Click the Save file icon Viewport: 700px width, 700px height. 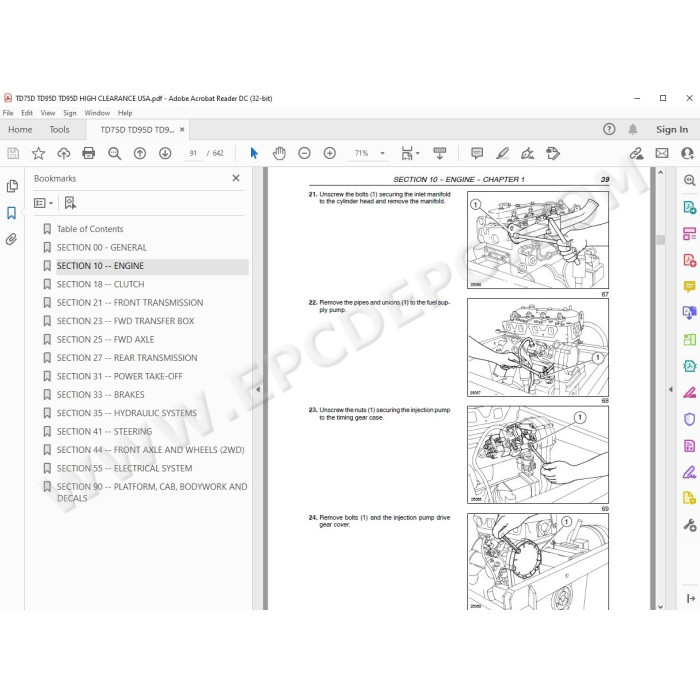13,154
